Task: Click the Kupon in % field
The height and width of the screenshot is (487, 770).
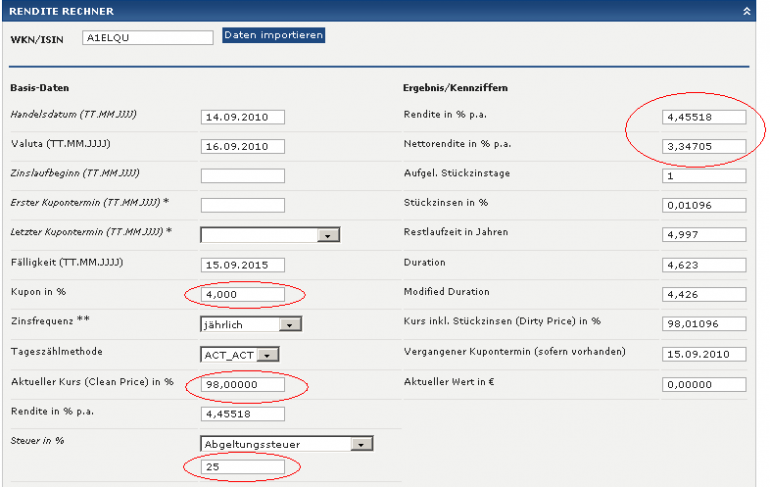Action: point(243,294)
